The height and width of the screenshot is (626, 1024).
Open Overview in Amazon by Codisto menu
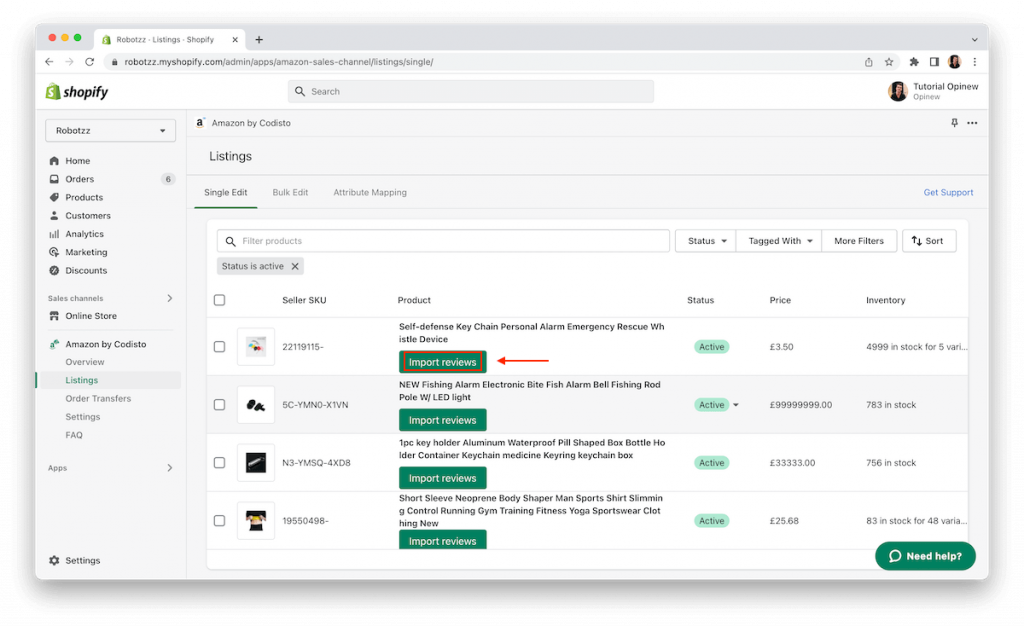pyautogui.click(x=84, y=362)
